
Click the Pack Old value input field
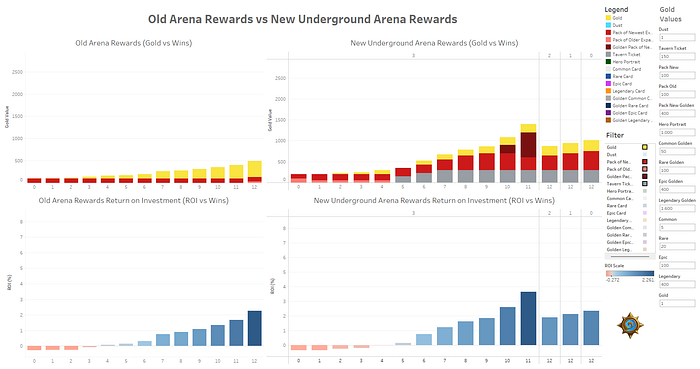pyautogui.click(x=677, y=95)
